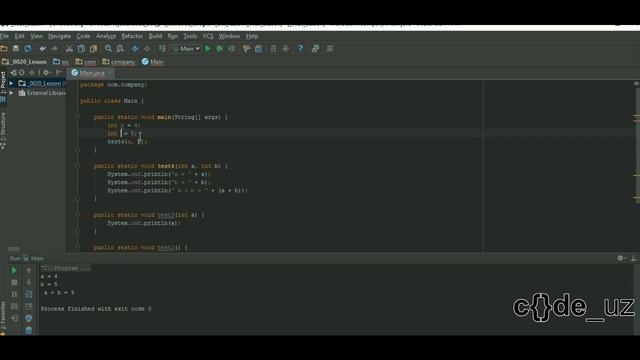Open the File menu
This screenshot has height=360, width=640.
(4, 36)
